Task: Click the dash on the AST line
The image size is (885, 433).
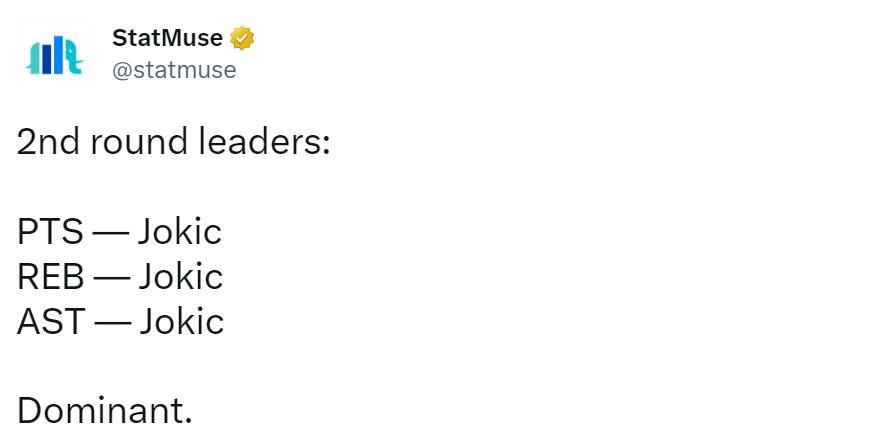Action: 112,322
